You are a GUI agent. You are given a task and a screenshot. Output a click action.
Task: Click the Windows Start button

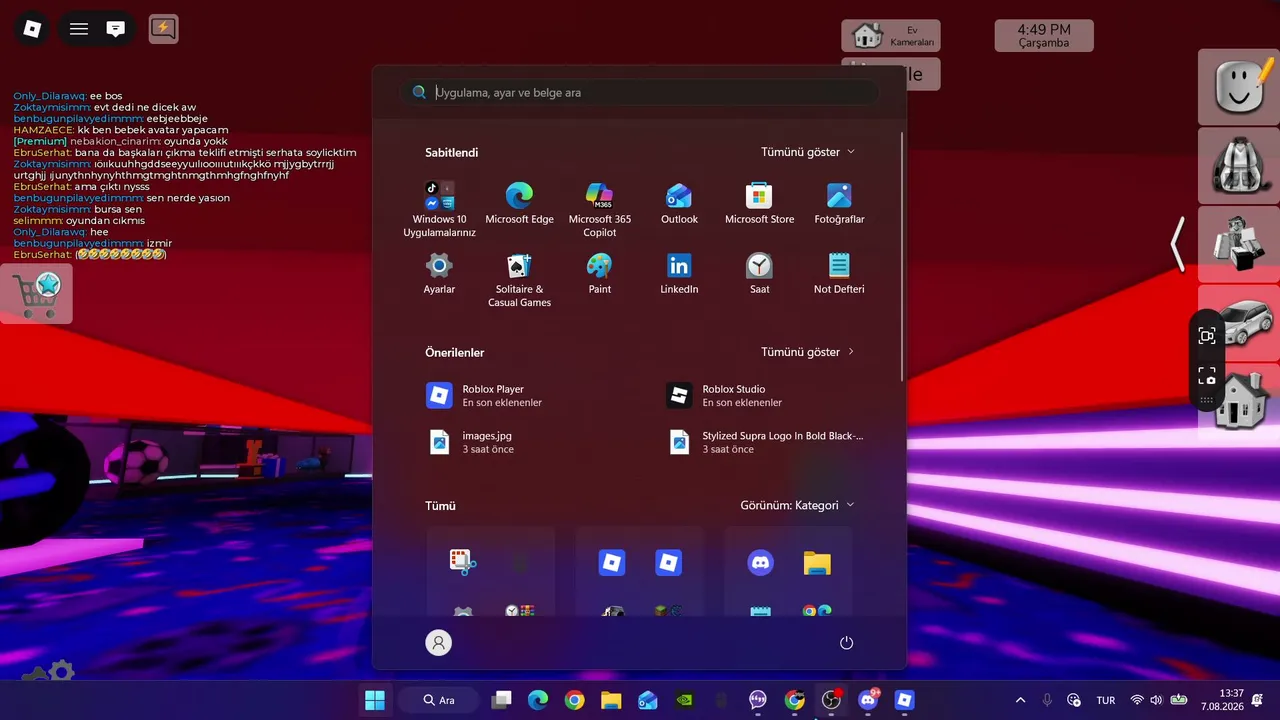(375, 700)
